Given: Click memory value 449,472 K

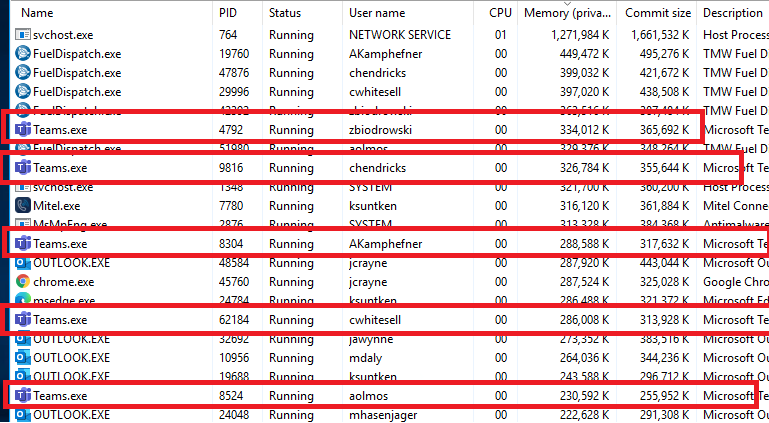Looking at the screenshot, I should point(585,54).
